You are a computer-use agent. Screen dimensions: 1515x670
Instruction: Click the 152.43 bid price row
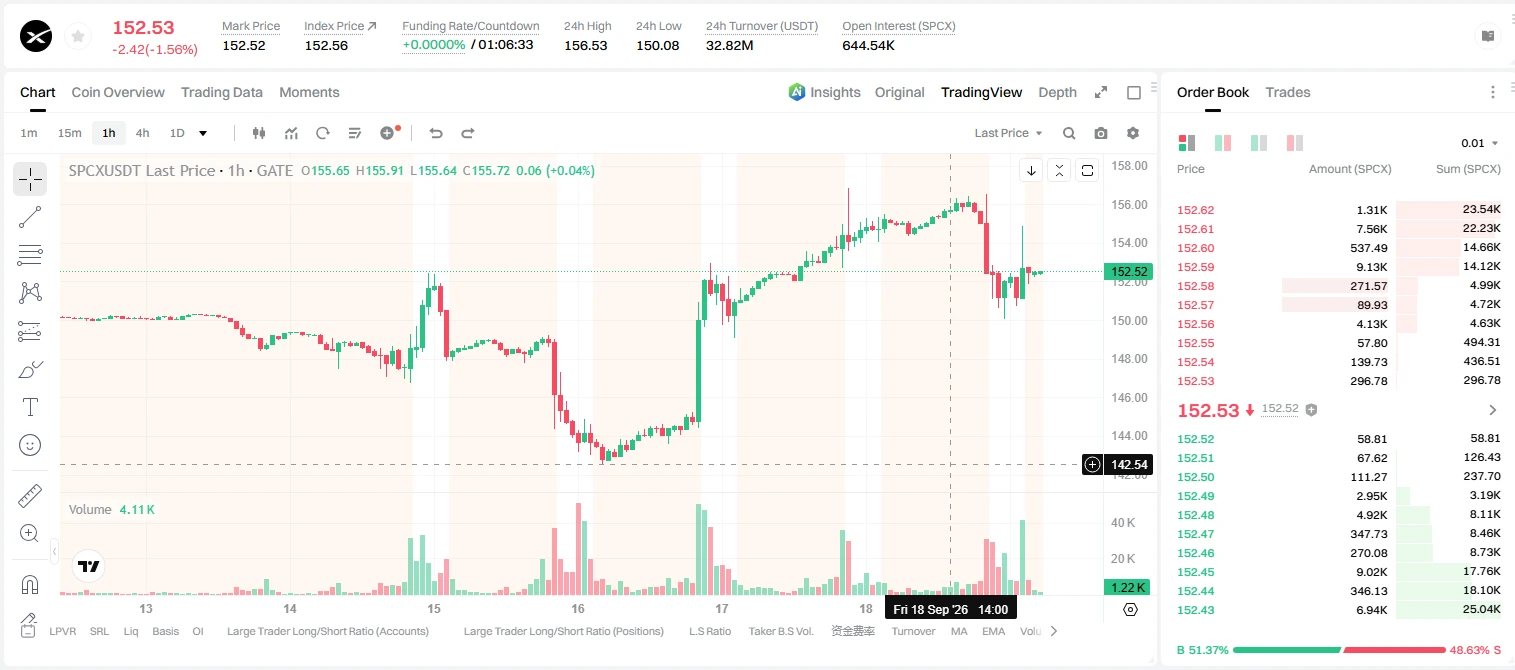point(1339,610)
